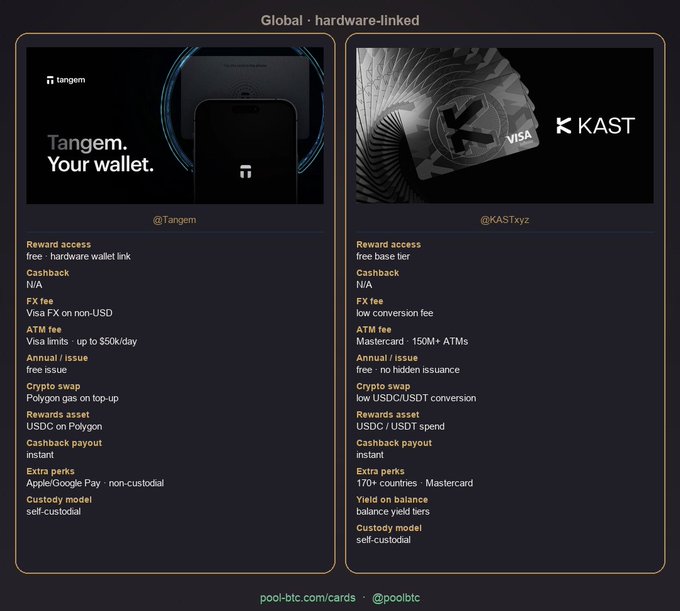Click Tangem 'Cashback payout' label
The image size is (680, 611).
pyautogui.click(x=64, y=443)
